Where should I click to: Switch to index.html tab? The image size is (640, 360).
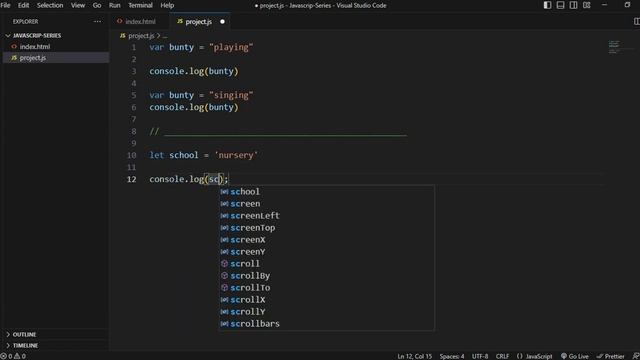click(140, 22)
